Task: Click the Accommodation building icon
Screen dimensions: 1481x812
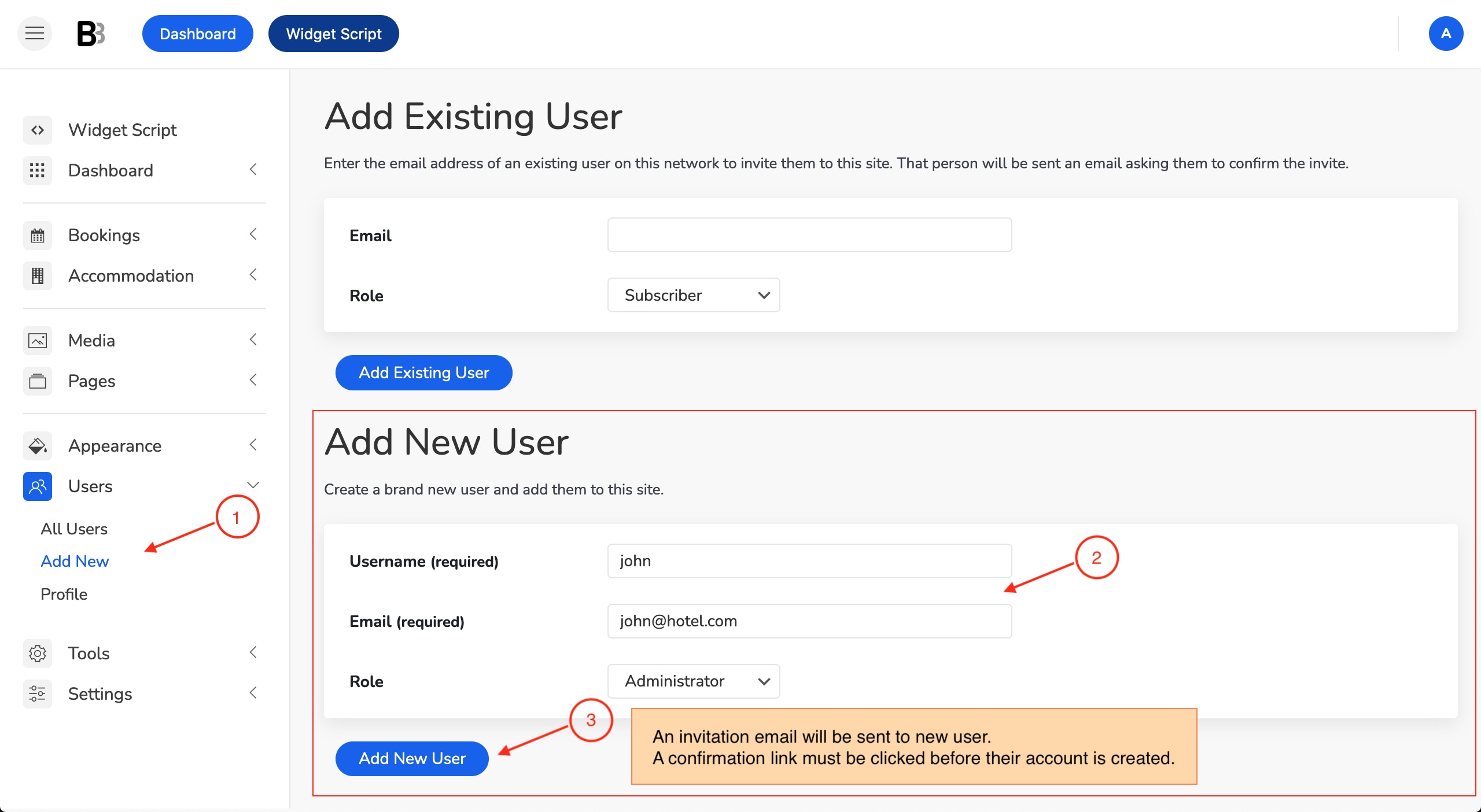Action: 38,276
